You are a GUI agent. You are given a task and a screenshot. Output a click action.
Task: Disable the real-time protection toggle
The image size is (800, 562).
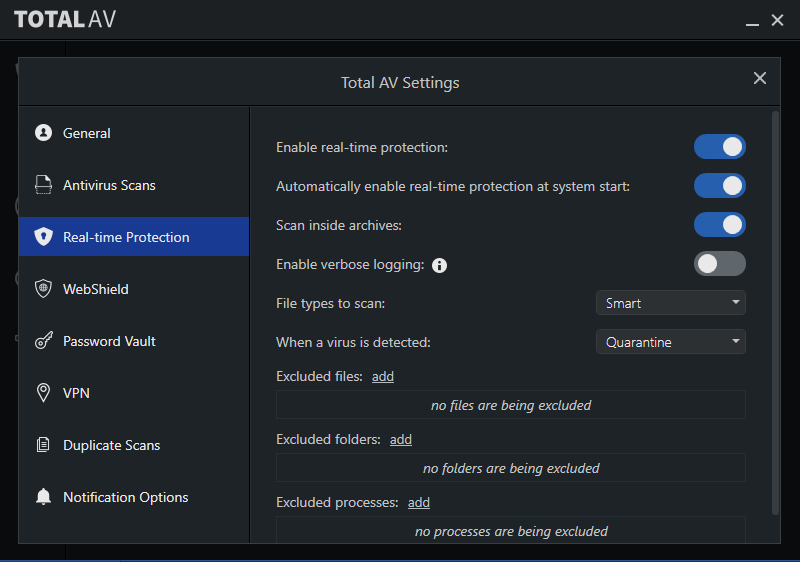[719, 147]
